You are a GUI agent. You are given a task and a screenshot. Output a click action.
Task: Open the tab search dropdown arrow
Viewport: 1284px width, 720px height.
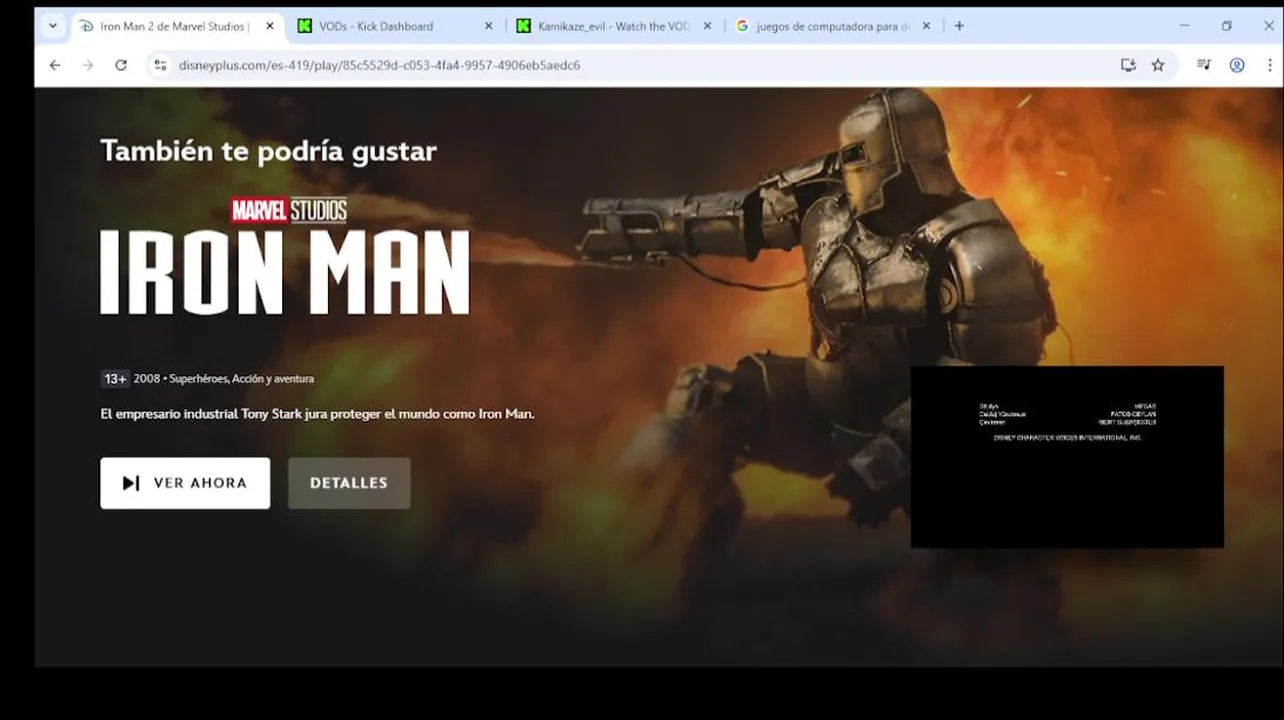53,26
